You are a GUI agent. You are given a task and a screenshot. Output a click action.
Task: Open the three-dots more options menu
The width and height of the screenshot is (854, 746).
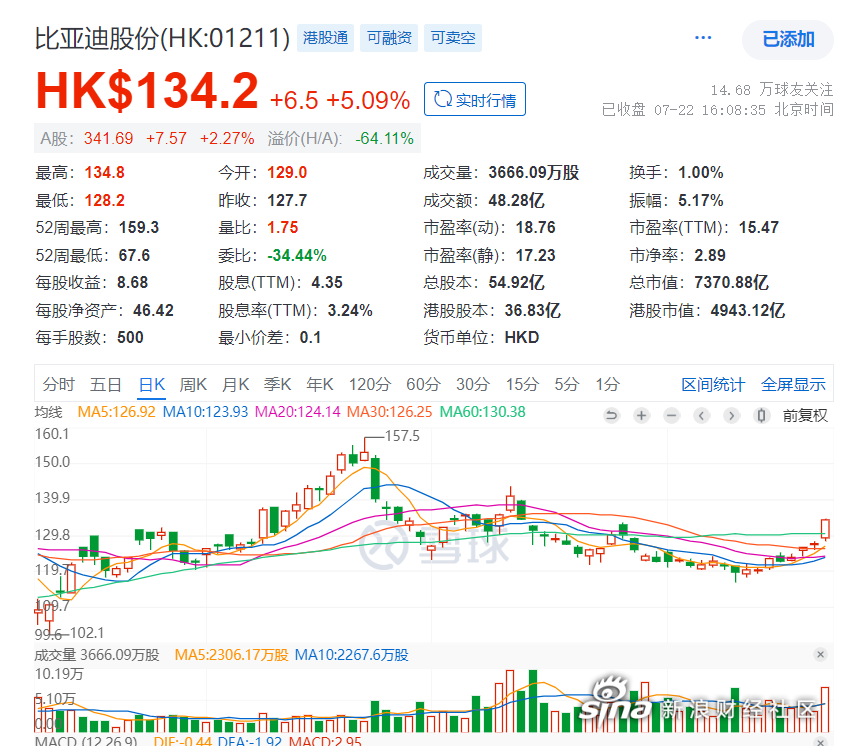tap(703, 38)
